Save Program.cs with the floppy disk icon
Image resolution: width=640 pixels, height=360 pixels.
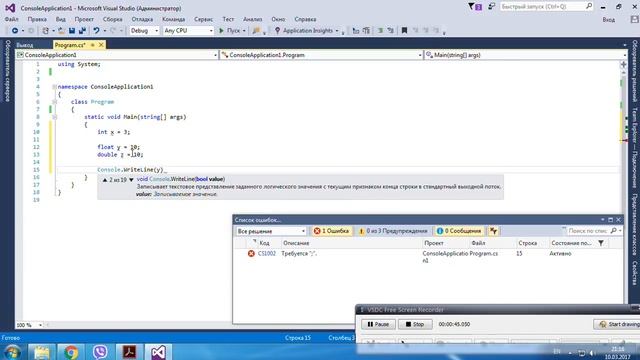(x=72, y=31)
